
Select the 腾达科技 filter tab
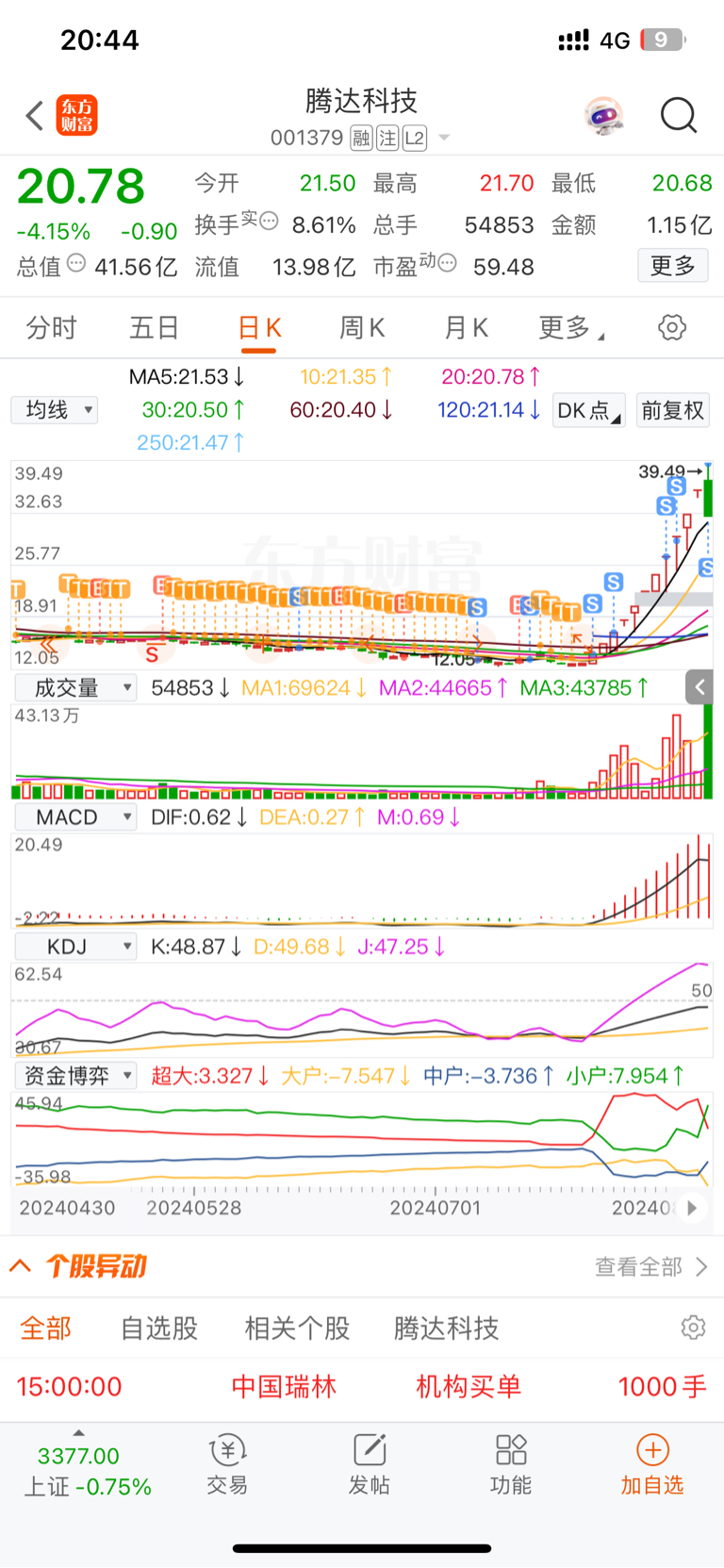(x=446, y=1329)
